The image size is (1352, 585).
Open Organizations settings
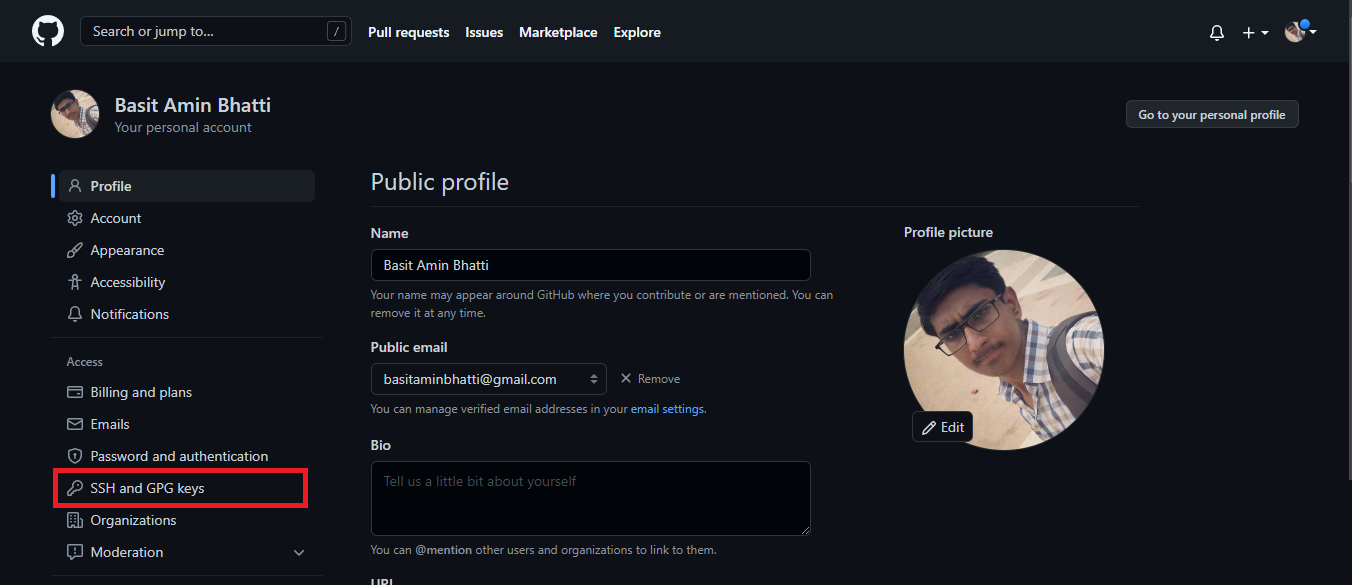pyautogui.click(x=187, y=520)
